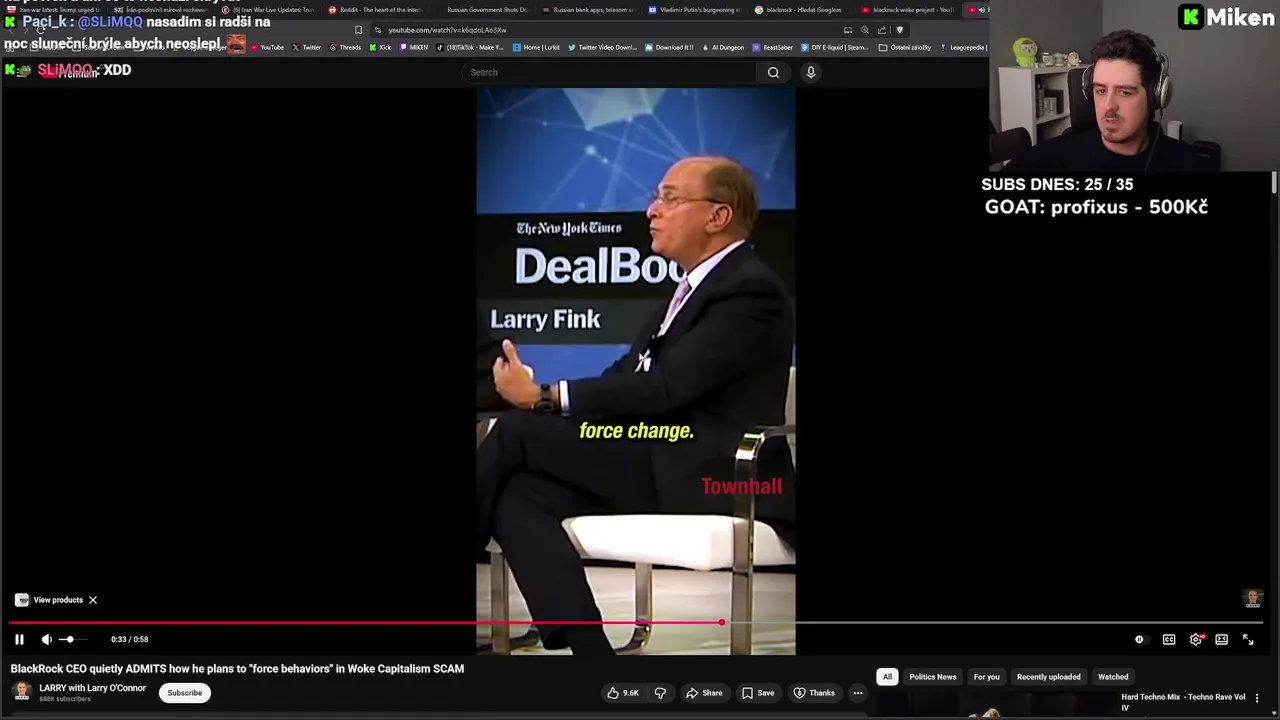Click the cast/screen icon in address bar
The height and width of the screenshot is (720, 1280).
(848, 30)
